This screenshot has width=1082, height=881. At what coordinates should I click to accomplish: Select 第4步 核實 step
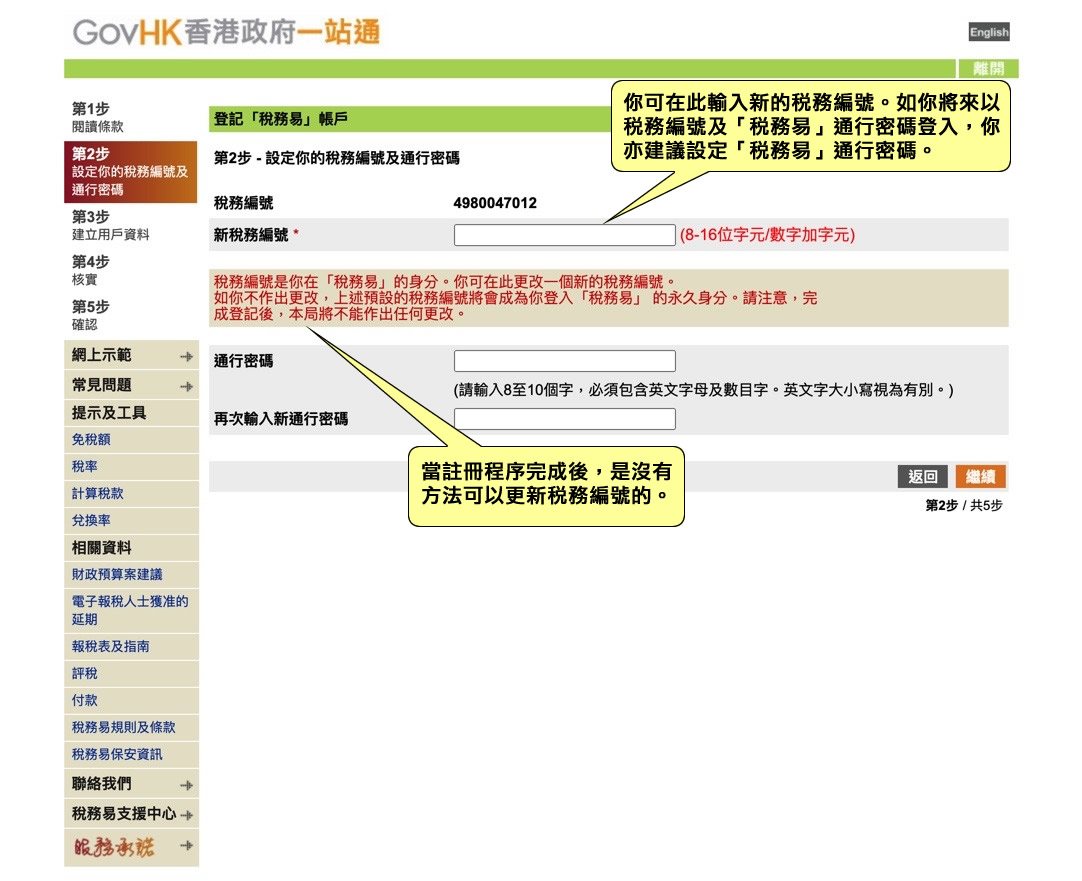[x=90, y=270]
